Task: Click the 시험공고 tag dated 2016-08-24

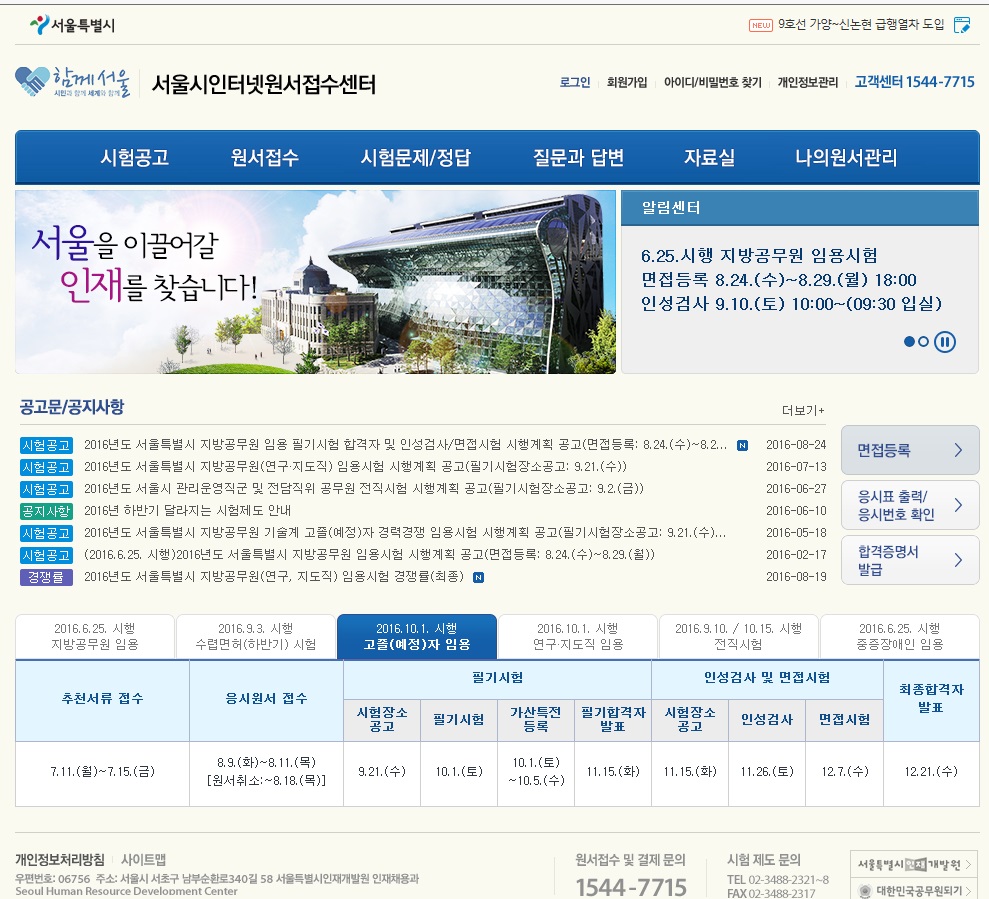Action: click(46, 445)
